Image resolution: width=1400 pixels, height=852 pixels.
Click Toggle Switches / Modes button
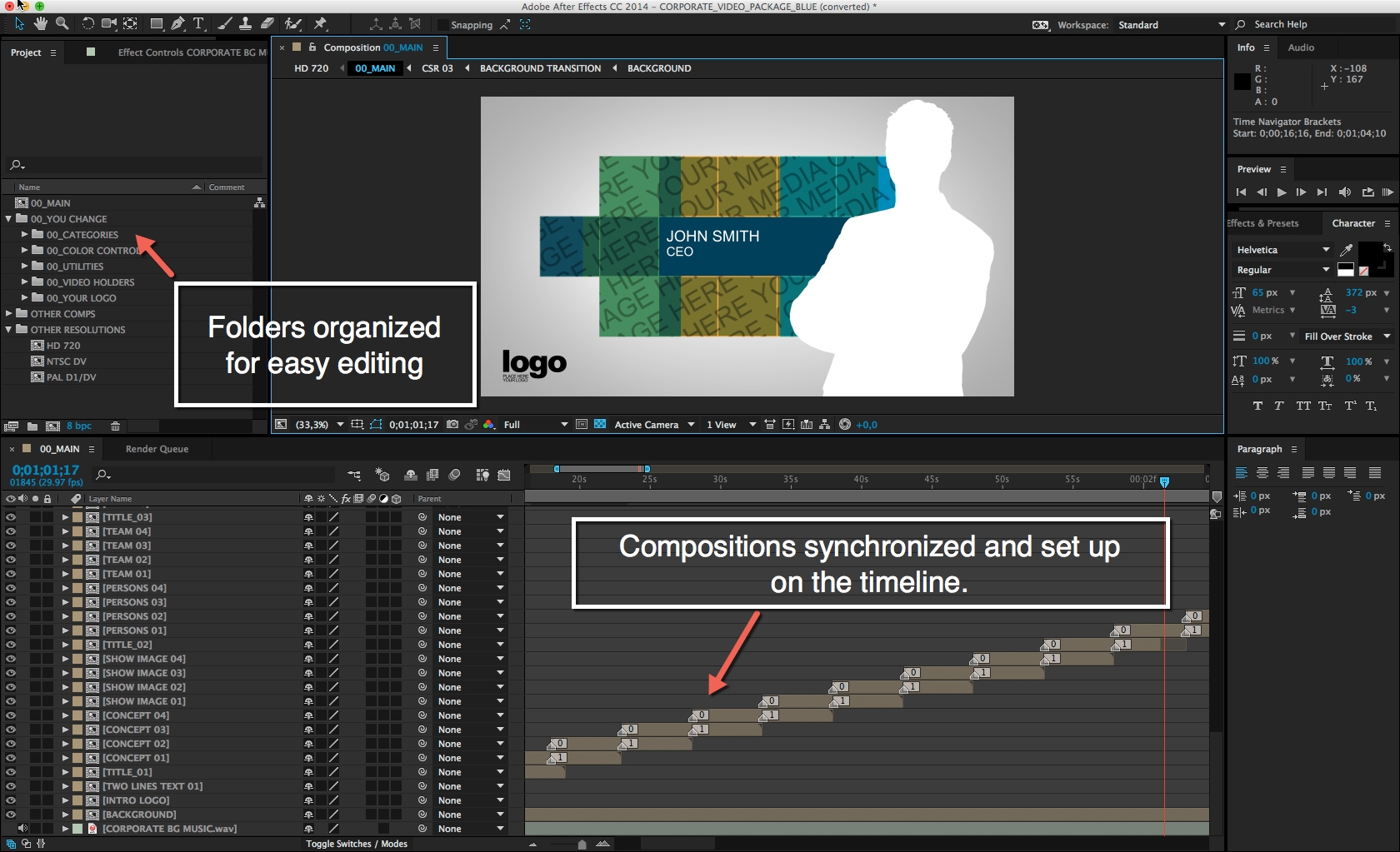(357, 844)
